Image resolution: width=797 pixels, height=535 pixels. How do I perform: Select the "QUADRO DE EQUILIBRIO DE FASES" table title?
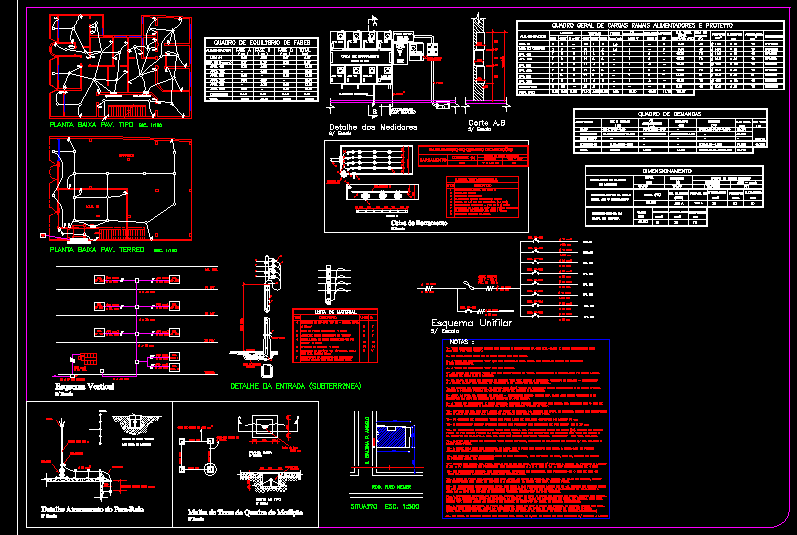pos(262,42)
